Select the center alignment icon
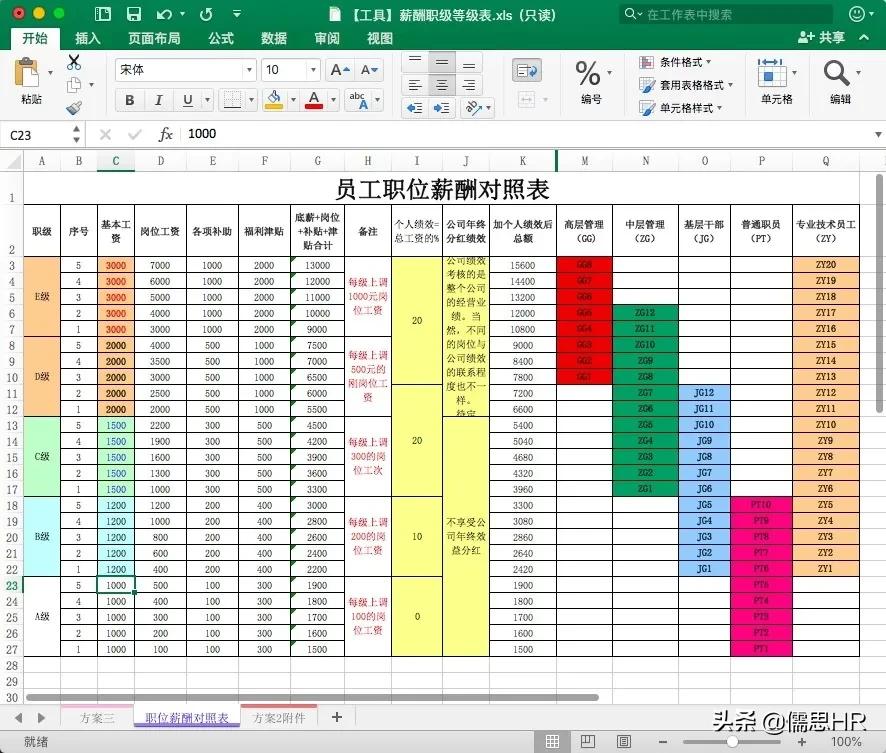Image resolution: width=886 pixels, height=753 pixels. (441, 84)
